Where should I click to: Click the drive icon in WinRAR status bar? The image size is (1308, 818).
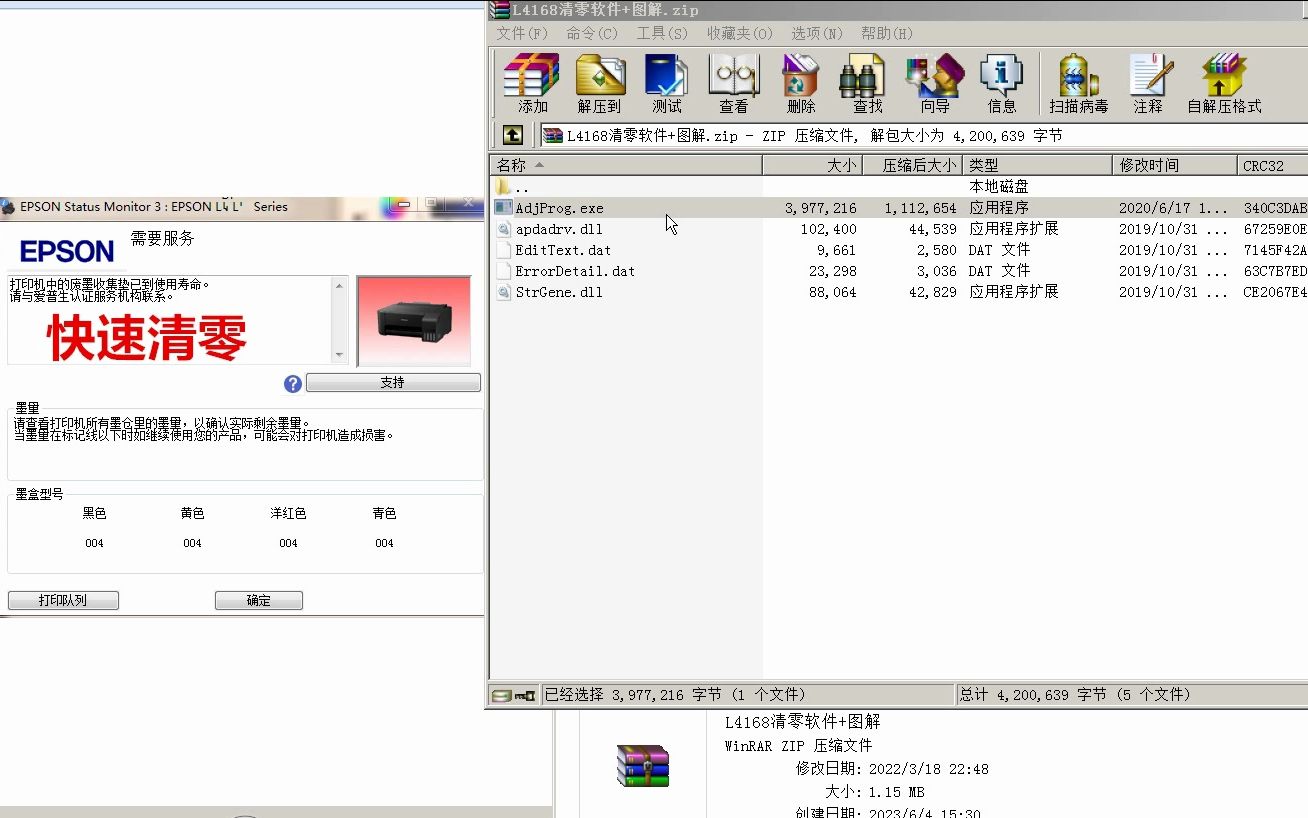pyautogui.click(x=500, y=695)
